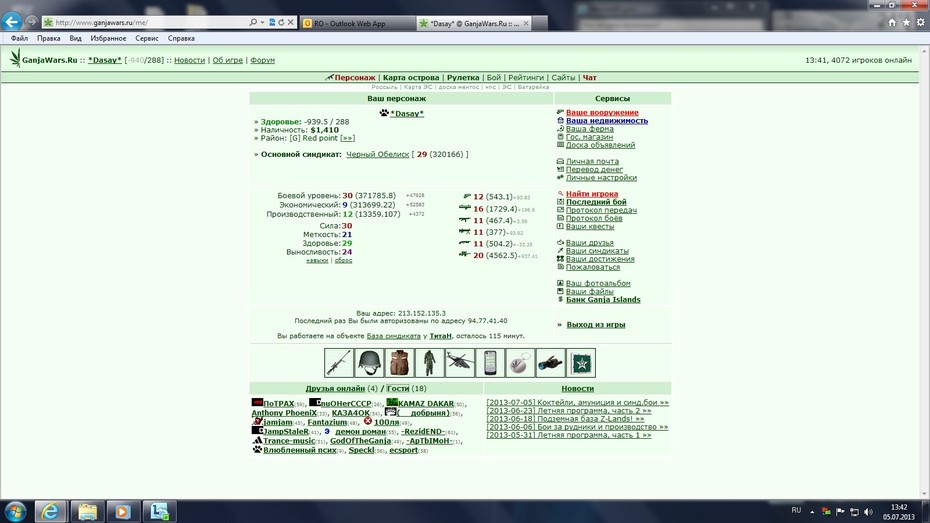Open browser home page icon
This screenshot has width=930, height=523.
coord(891,23)
